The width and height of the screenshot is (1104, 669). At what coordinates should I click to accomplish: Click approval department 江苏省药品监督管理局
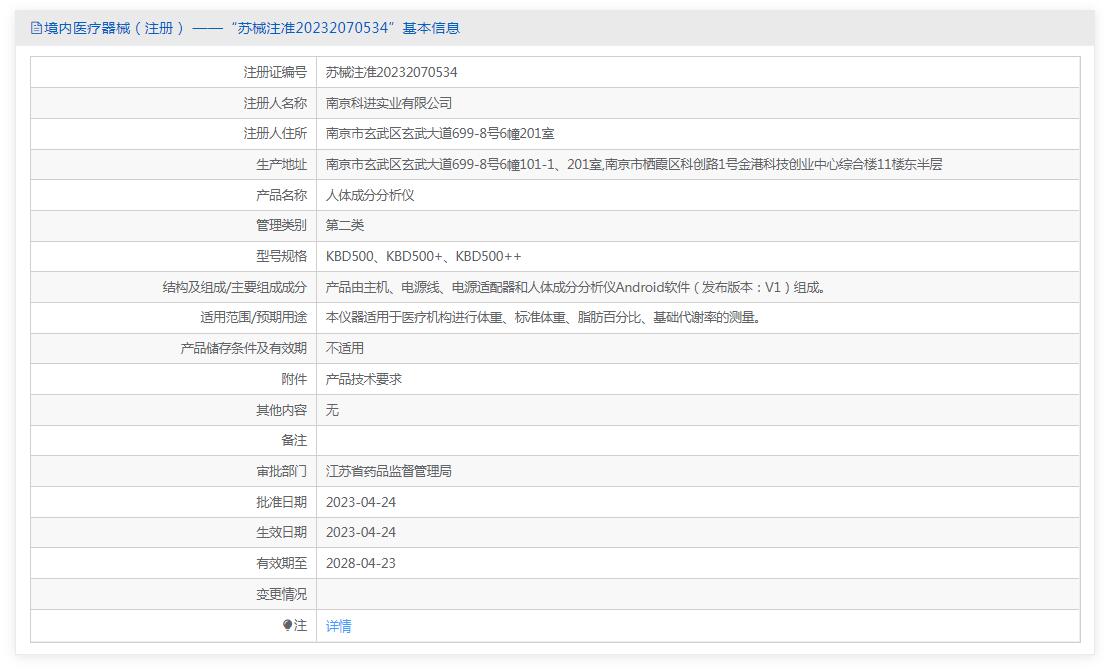[x=388, y=471]
